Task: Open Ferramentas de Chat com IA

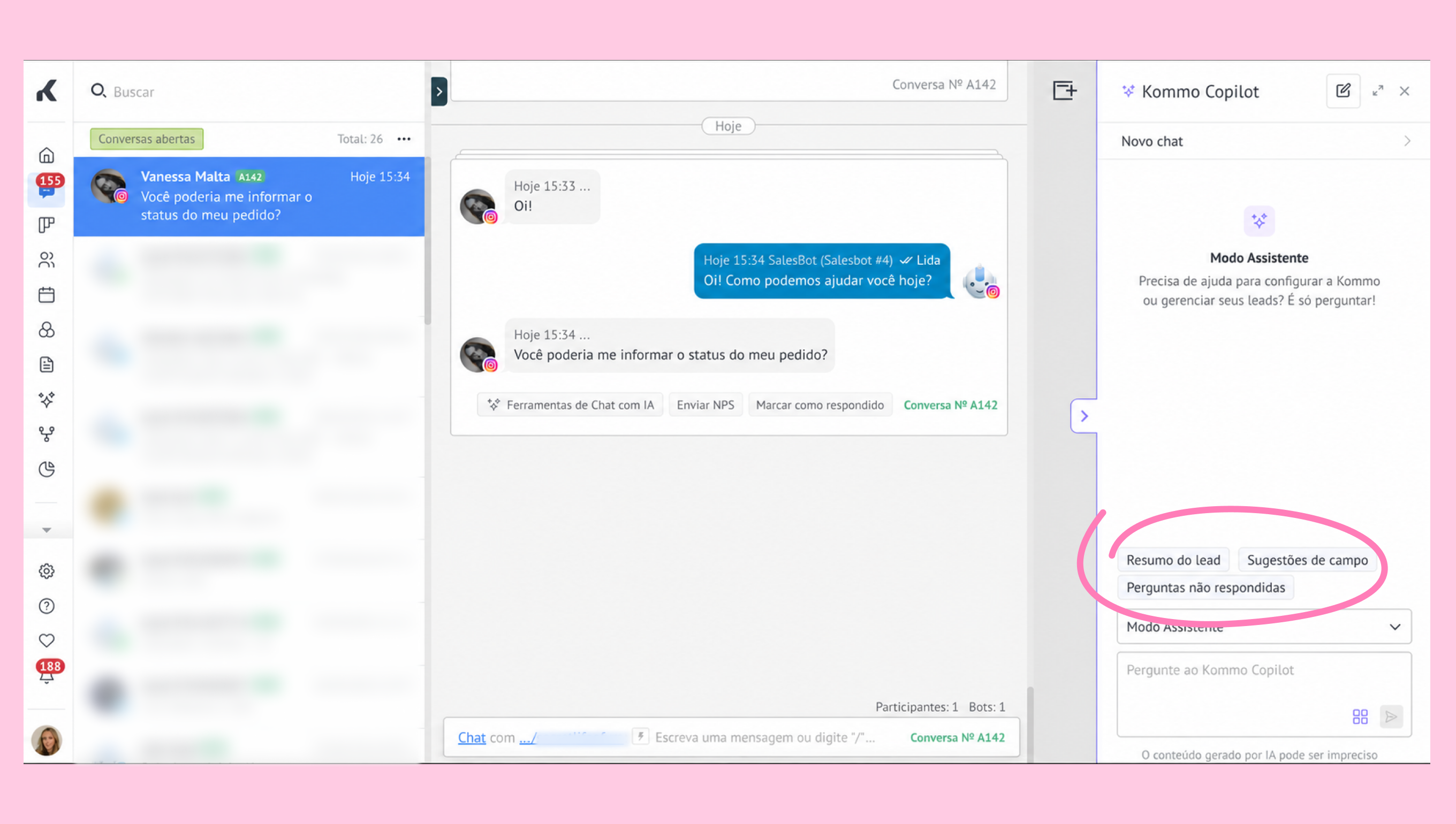Action: [570, 405]
